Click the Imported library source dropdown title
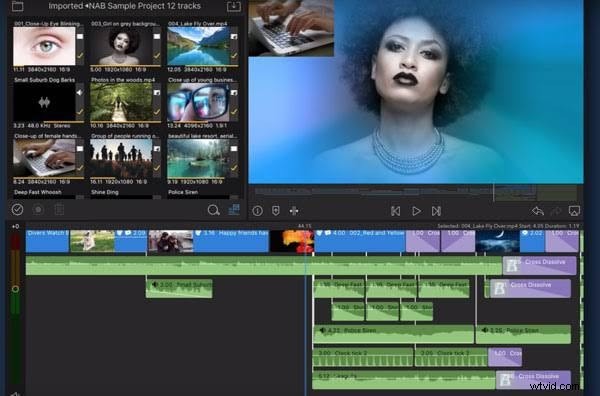The width and height of the screenshot is (600, 396). 65,6
